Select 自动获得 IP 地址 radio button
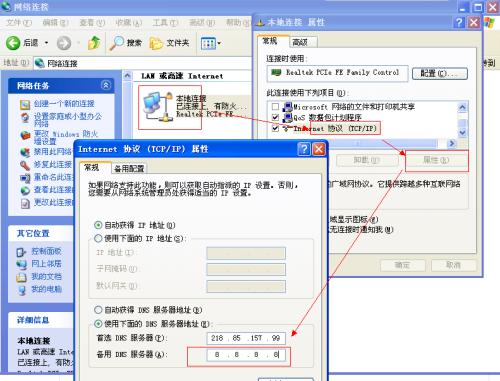This screenshot has width=500, height=381. coord(98,225)
